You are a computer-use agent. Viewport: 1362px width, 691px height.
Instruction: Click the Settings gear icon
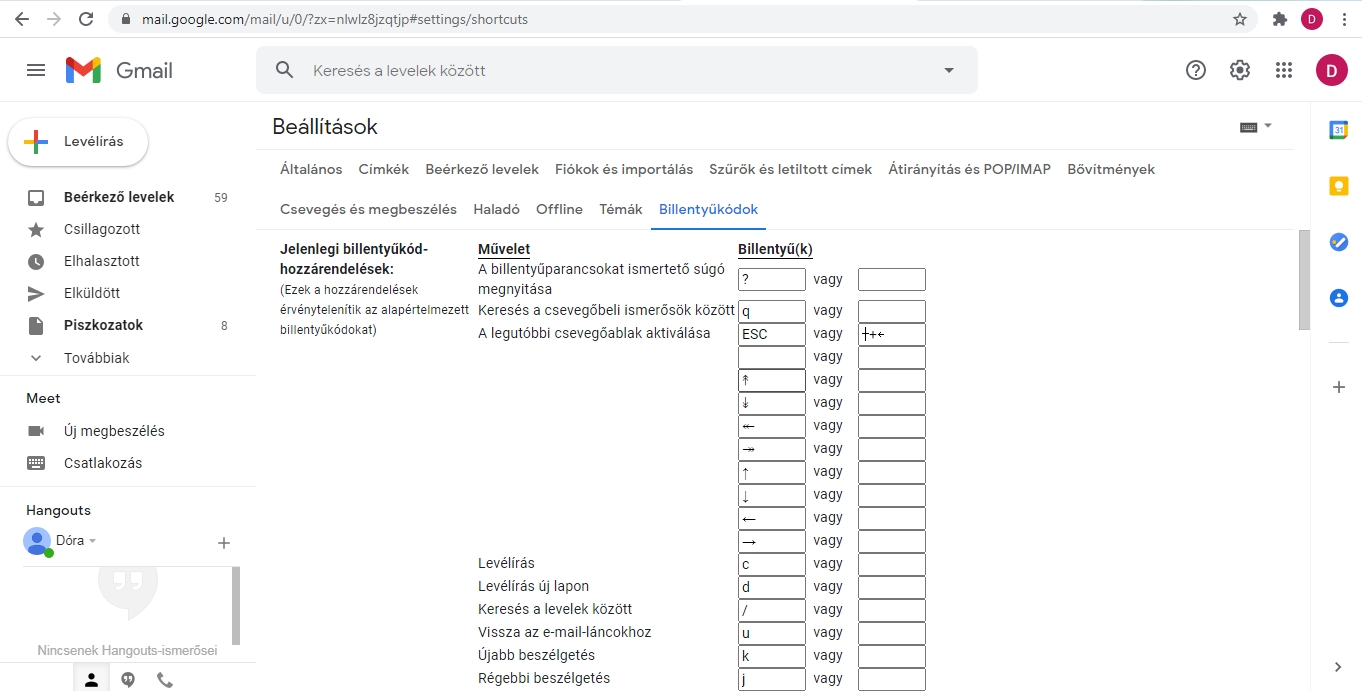point(1240,70)
